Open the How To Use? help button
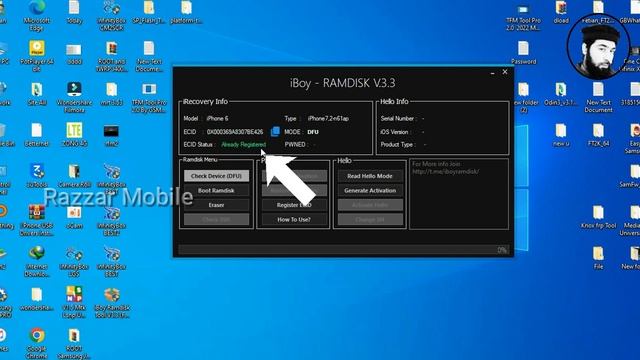 (x=294, y=220)
